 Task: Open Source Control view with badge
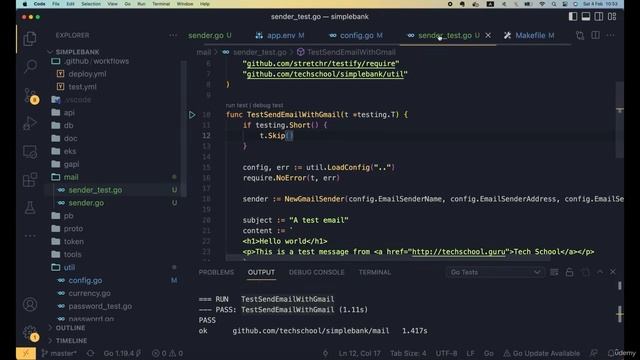[31, 96]
